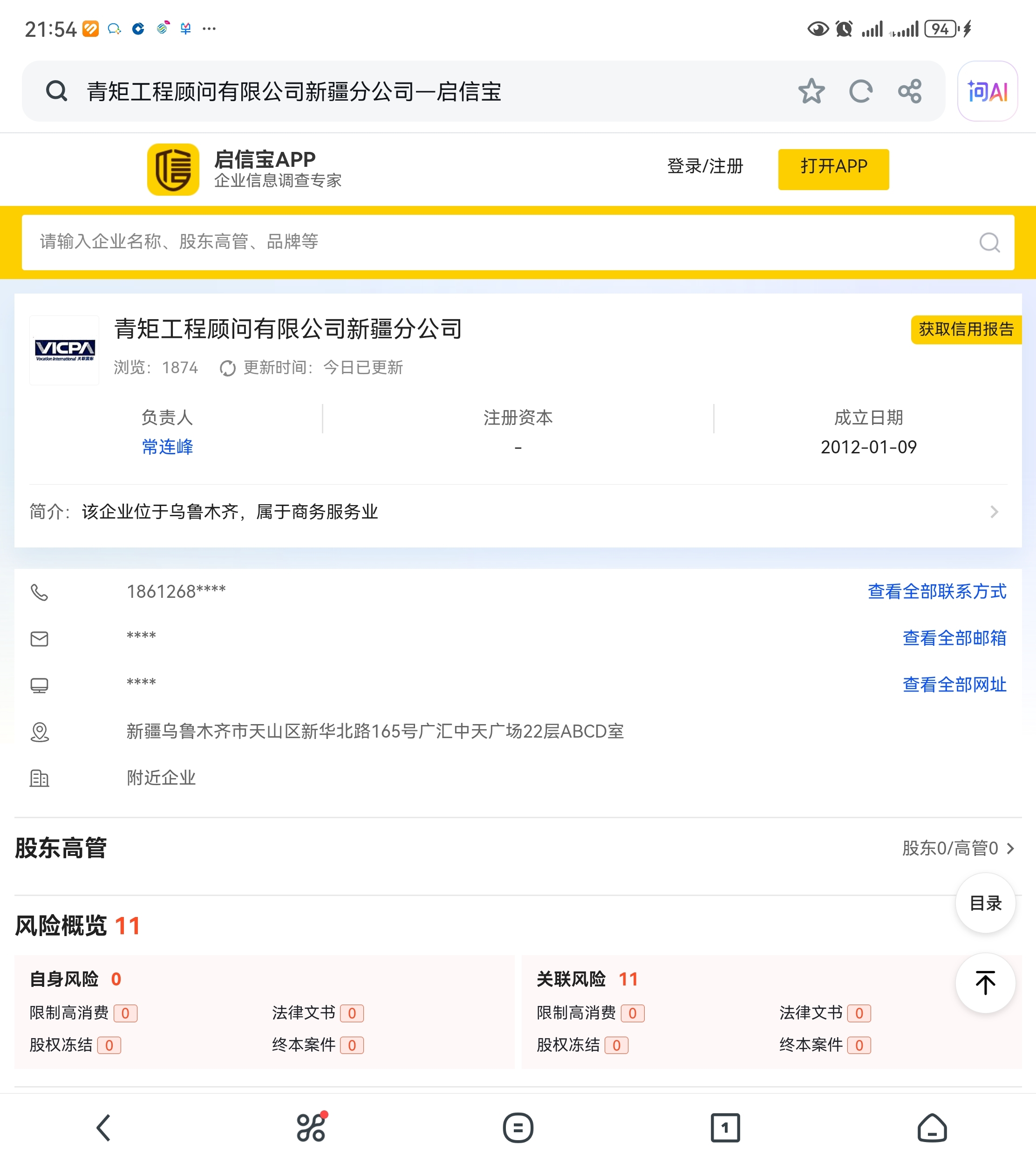
Task: Tap 法律文书 under 自身风险
Action: click(x=318, y=1012)
